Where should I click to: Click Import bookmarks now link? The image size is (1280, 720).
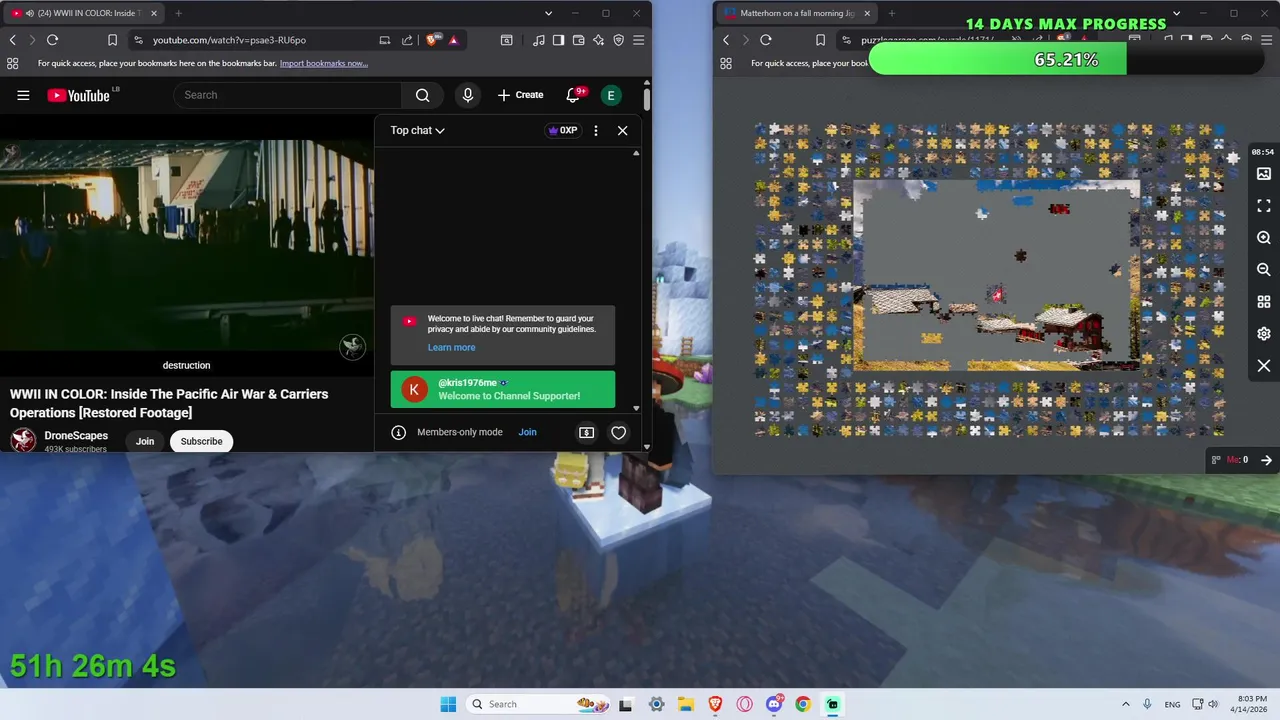(x=324, y=63)
